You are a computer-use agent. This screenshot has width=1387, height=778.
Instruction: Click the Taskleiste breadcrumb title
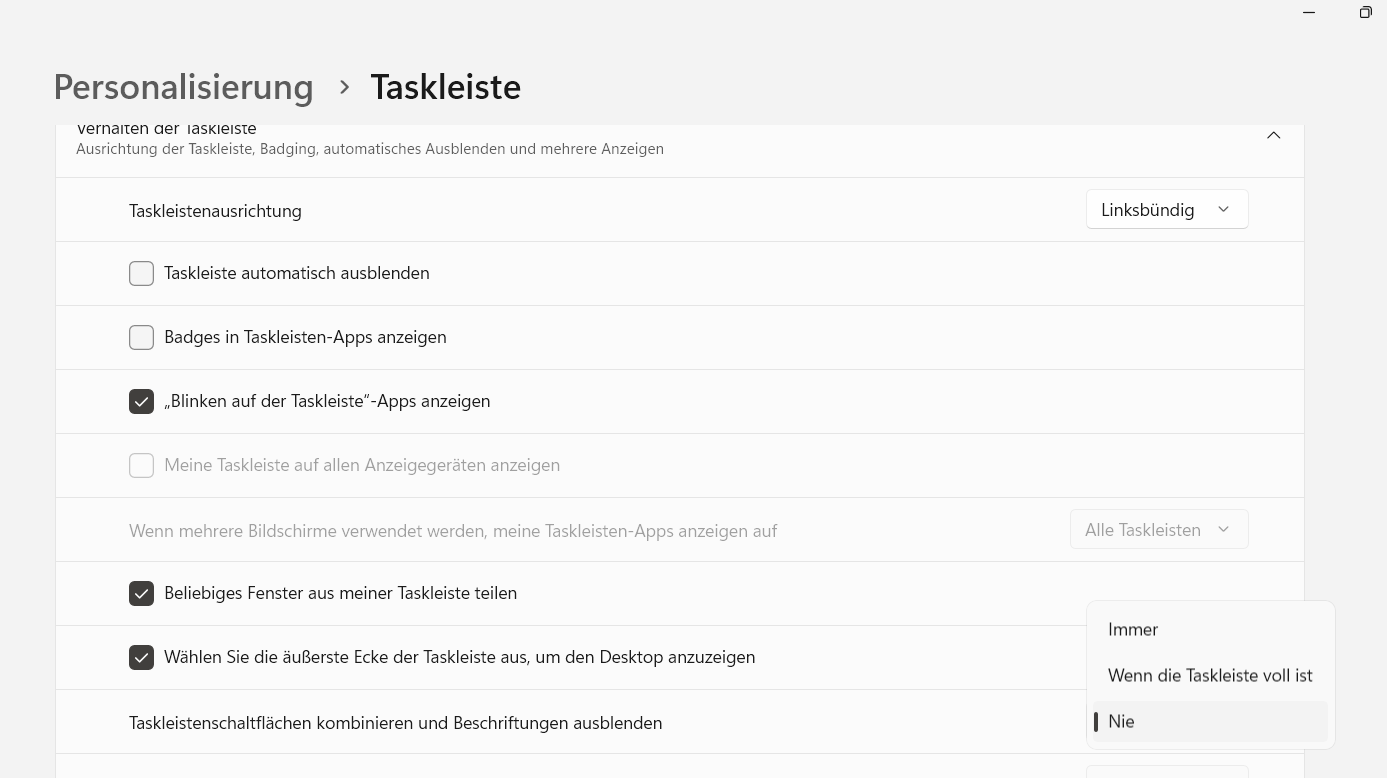(x=445, y=87)
